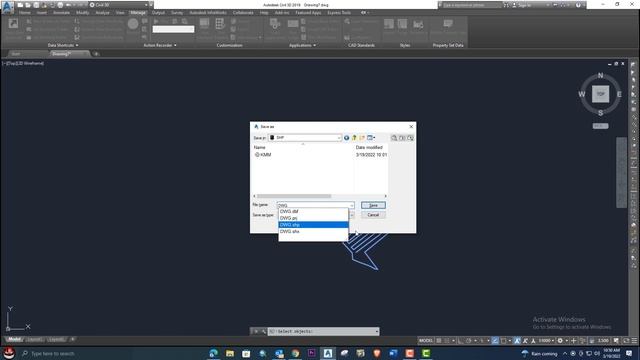Click inside the File name input field
Viewport: 640px width, 360px height.
click(x=313, y=205)
